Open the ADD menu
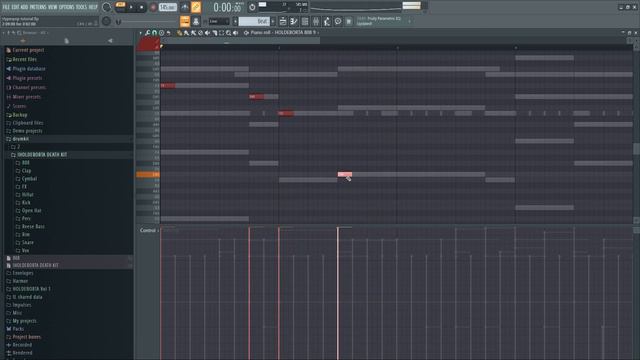Image resolution: width=640 pixels, height=360 pixels. pyautogui.click(x=24, y=7)
